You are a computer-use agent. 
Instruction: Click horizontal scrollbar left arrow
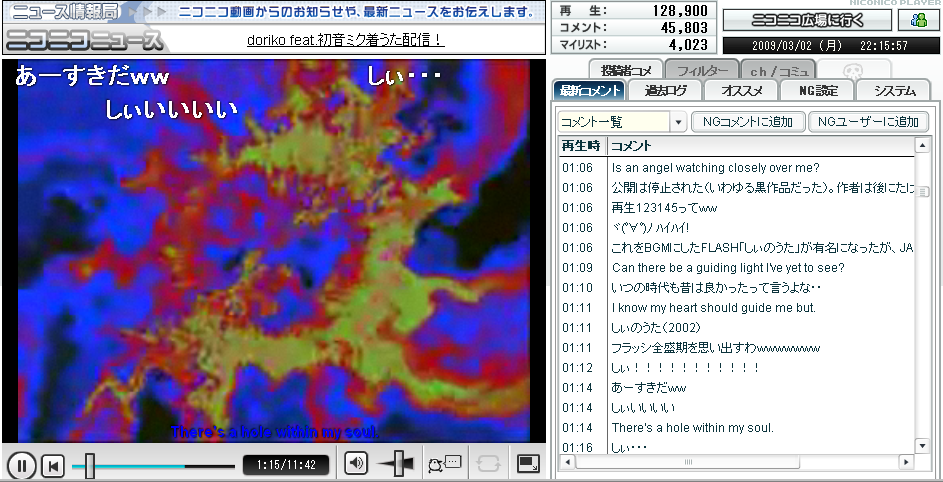(x=567, y=462)
